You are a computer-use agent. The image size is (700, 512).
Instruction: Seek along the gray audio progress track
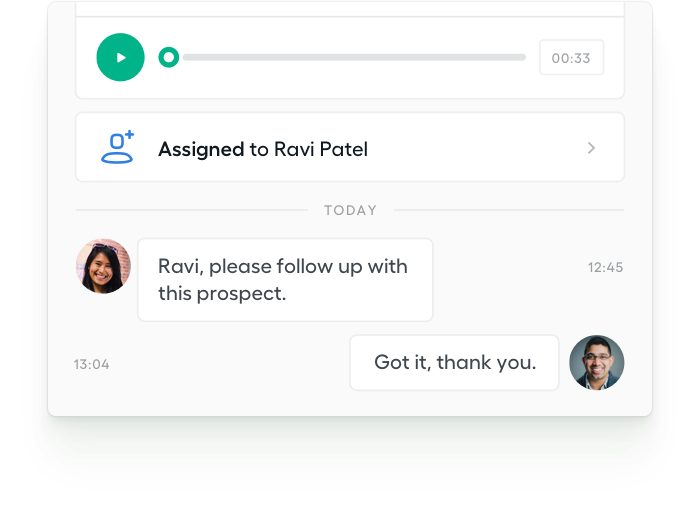tap(354, 57)
